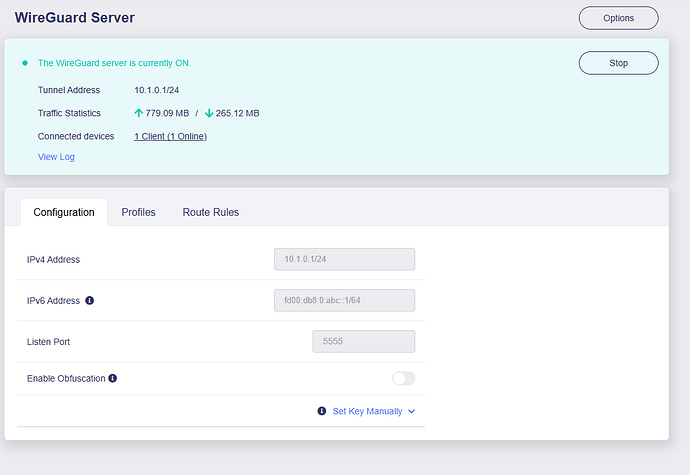Open the Route Rules tab

(211, 212)
